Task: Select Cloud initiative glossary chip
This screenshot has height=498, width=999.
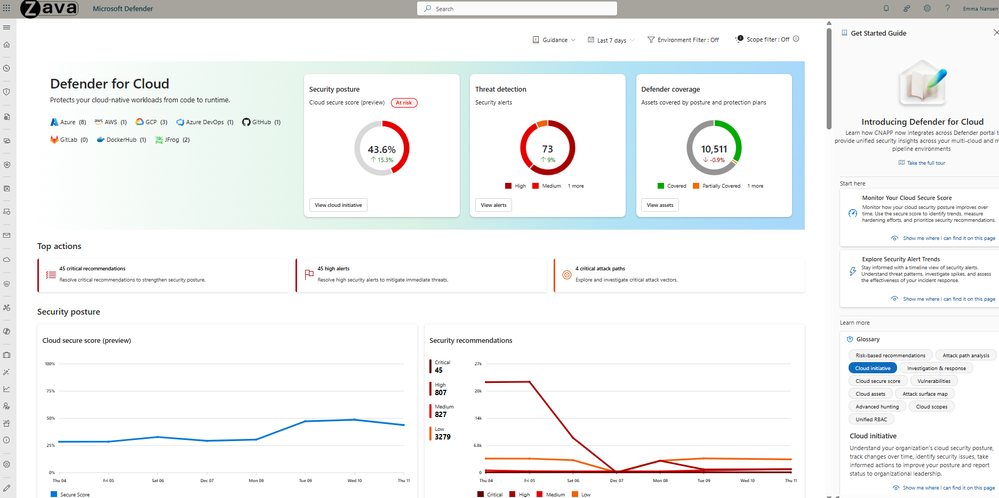Action: point(873,368)
